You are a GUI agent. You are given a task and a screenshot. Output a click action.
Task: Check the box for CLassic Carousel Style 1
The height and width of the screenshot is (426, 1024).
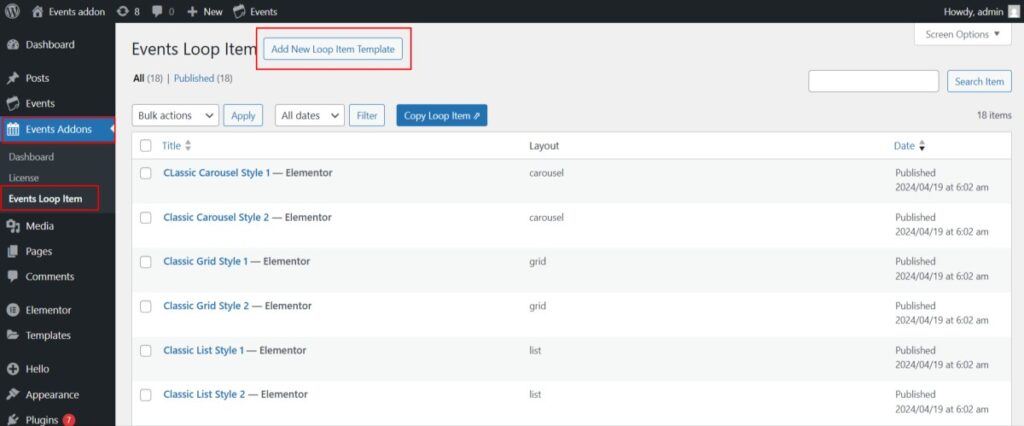pos(146,173)
